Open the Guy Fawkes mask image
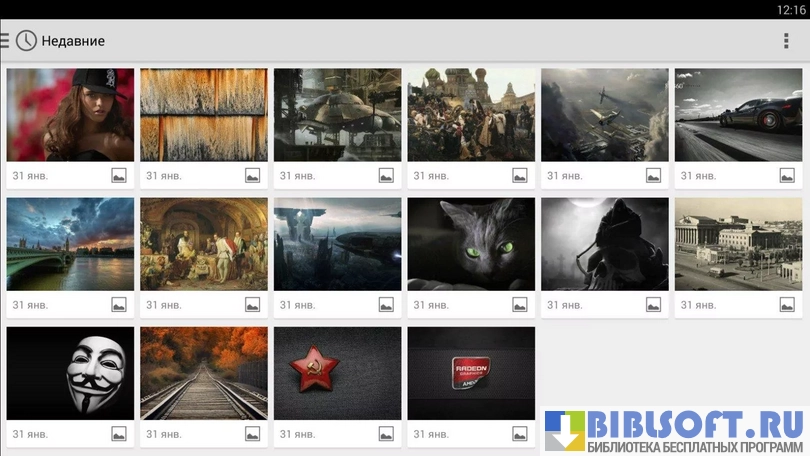The width and height of the screenshot is (810, 456). pyautogui.click(x=70, y=373)
